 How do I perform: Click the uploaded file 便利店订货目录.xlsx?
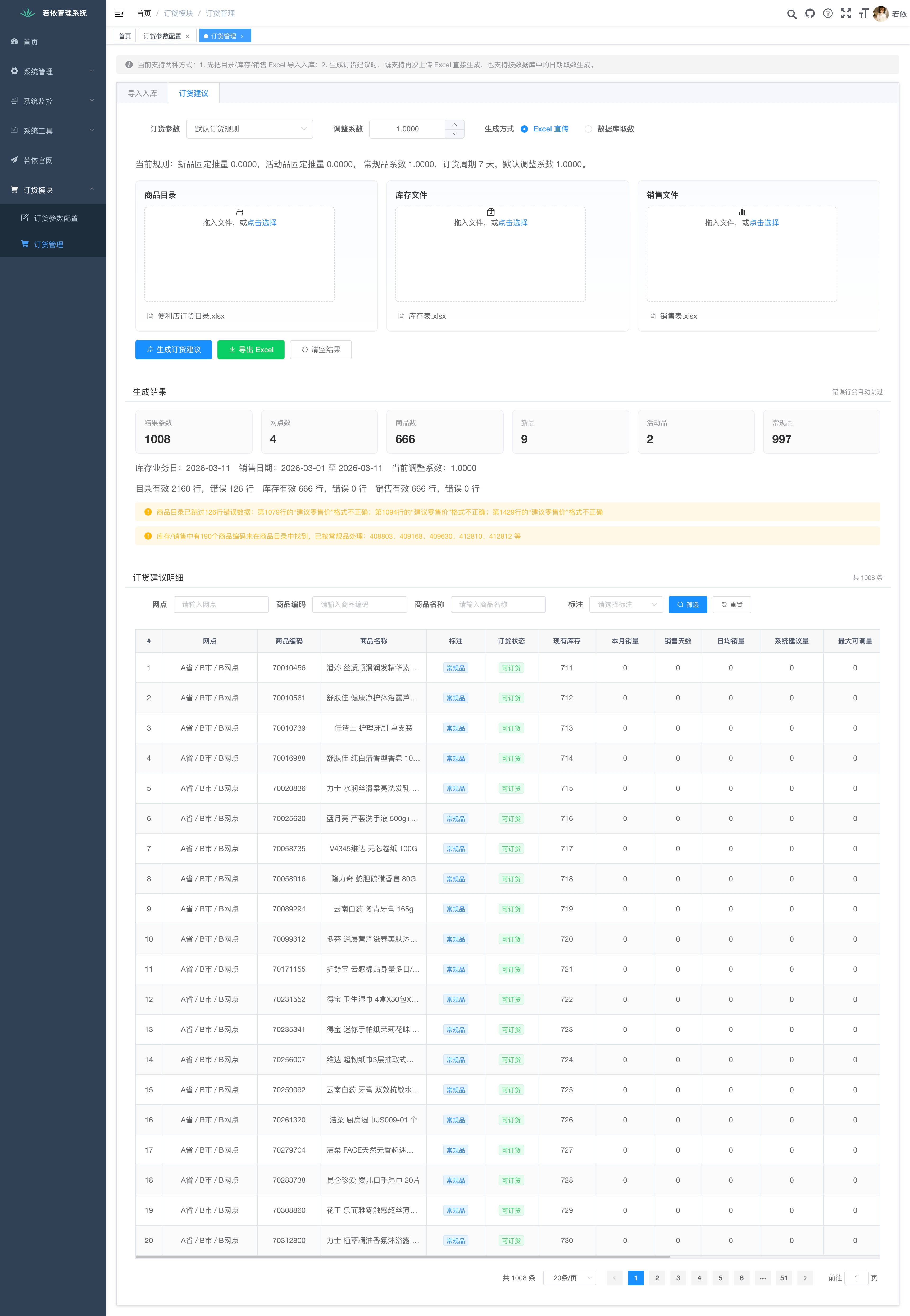pyautogui.click(x=191, y=316)
